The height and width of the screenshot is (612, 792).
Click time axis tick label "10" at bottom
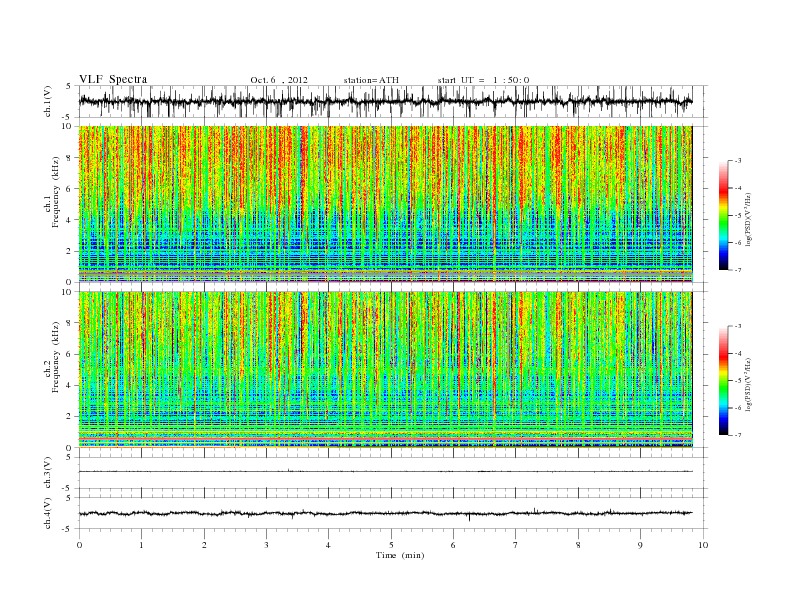pyautogui.click(x=703, y=545)
